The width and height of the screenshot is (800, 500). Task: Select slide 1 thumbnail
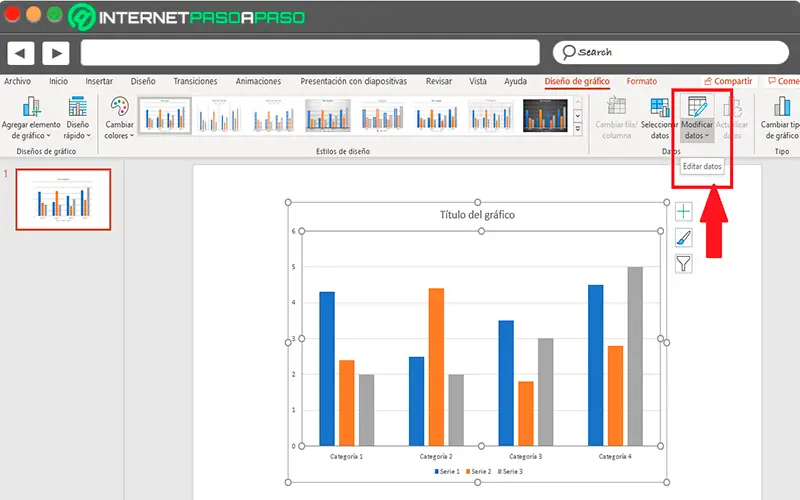63,199
